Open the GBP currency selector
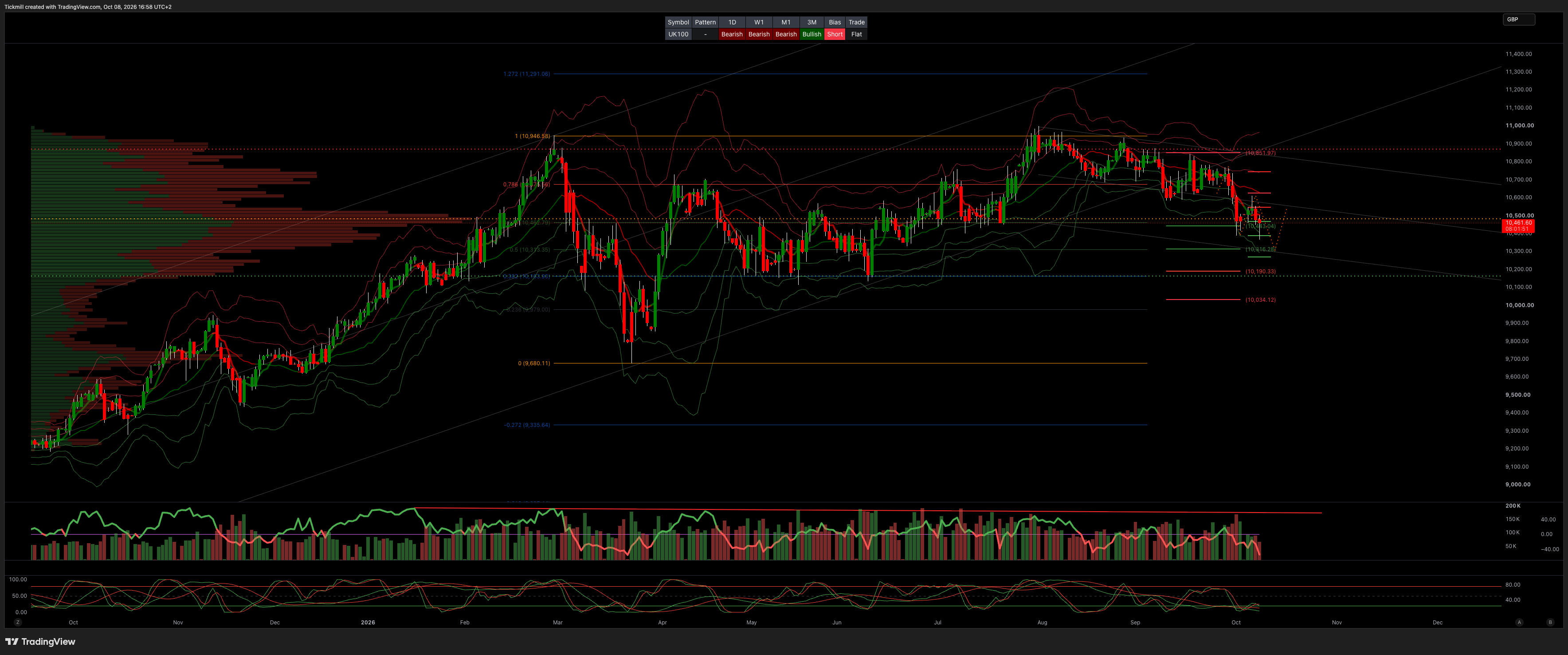Viewport: 1568px width, 655px height. 1519,20
